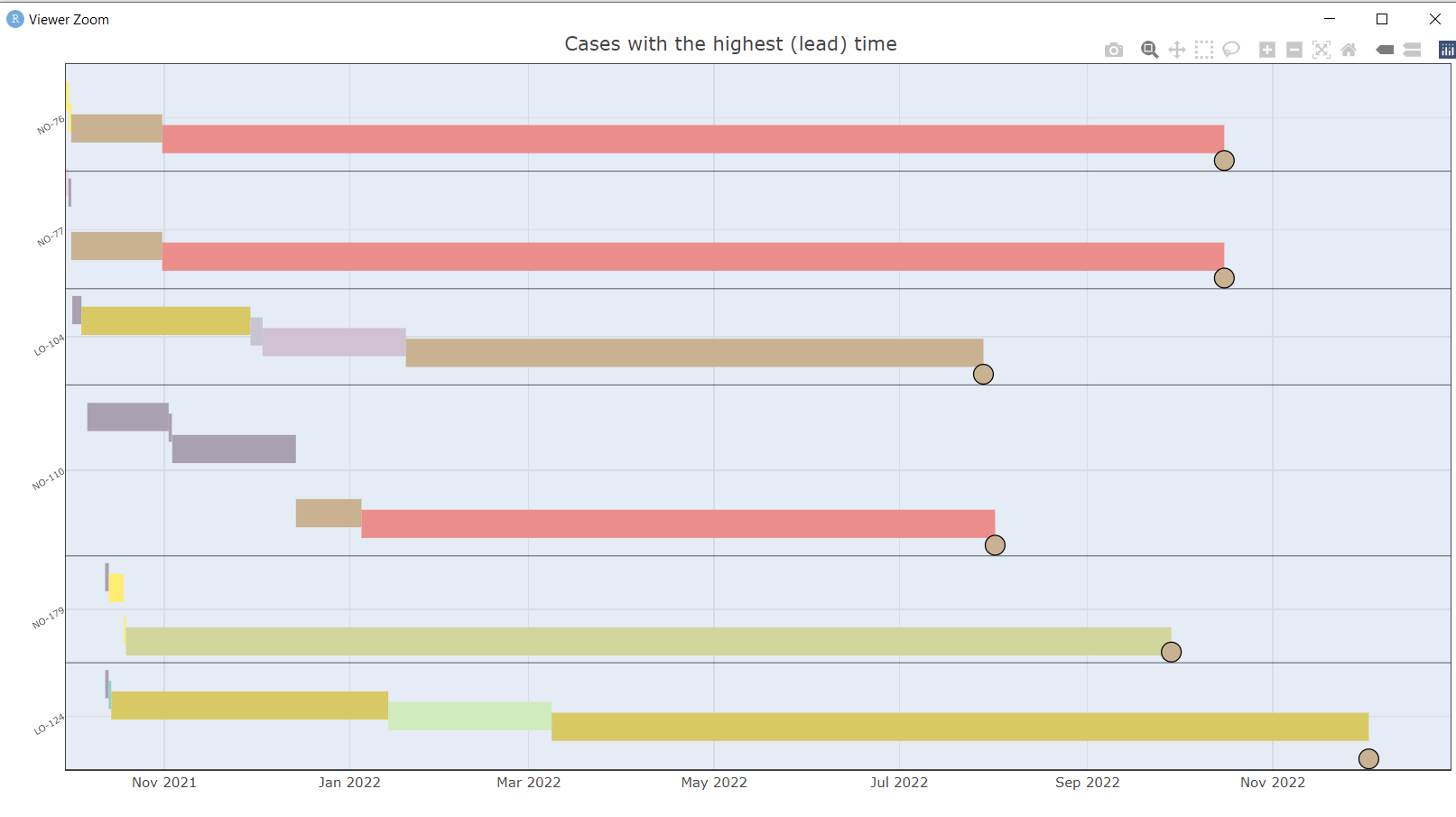Click the yellow bar in the LO-104 row
Screen dimensions: 1456x817
coord(162,320)
